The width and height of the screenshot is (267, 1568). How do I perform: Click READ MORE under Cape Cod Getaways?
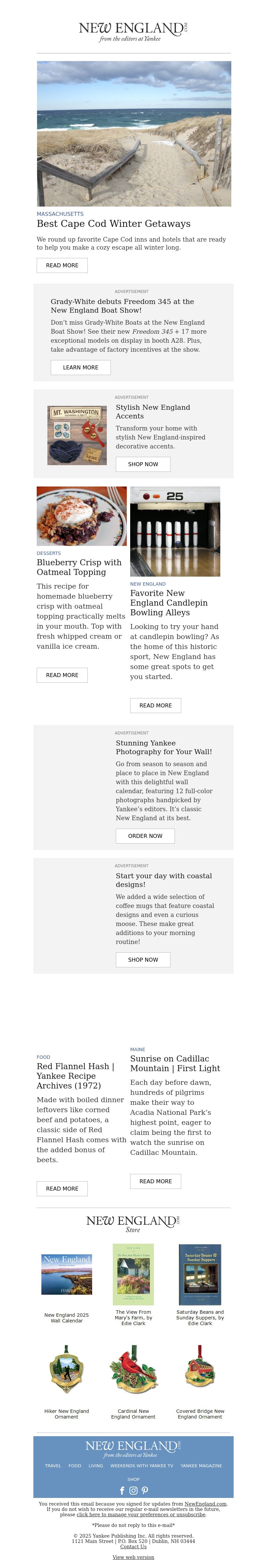click(62, 265)
